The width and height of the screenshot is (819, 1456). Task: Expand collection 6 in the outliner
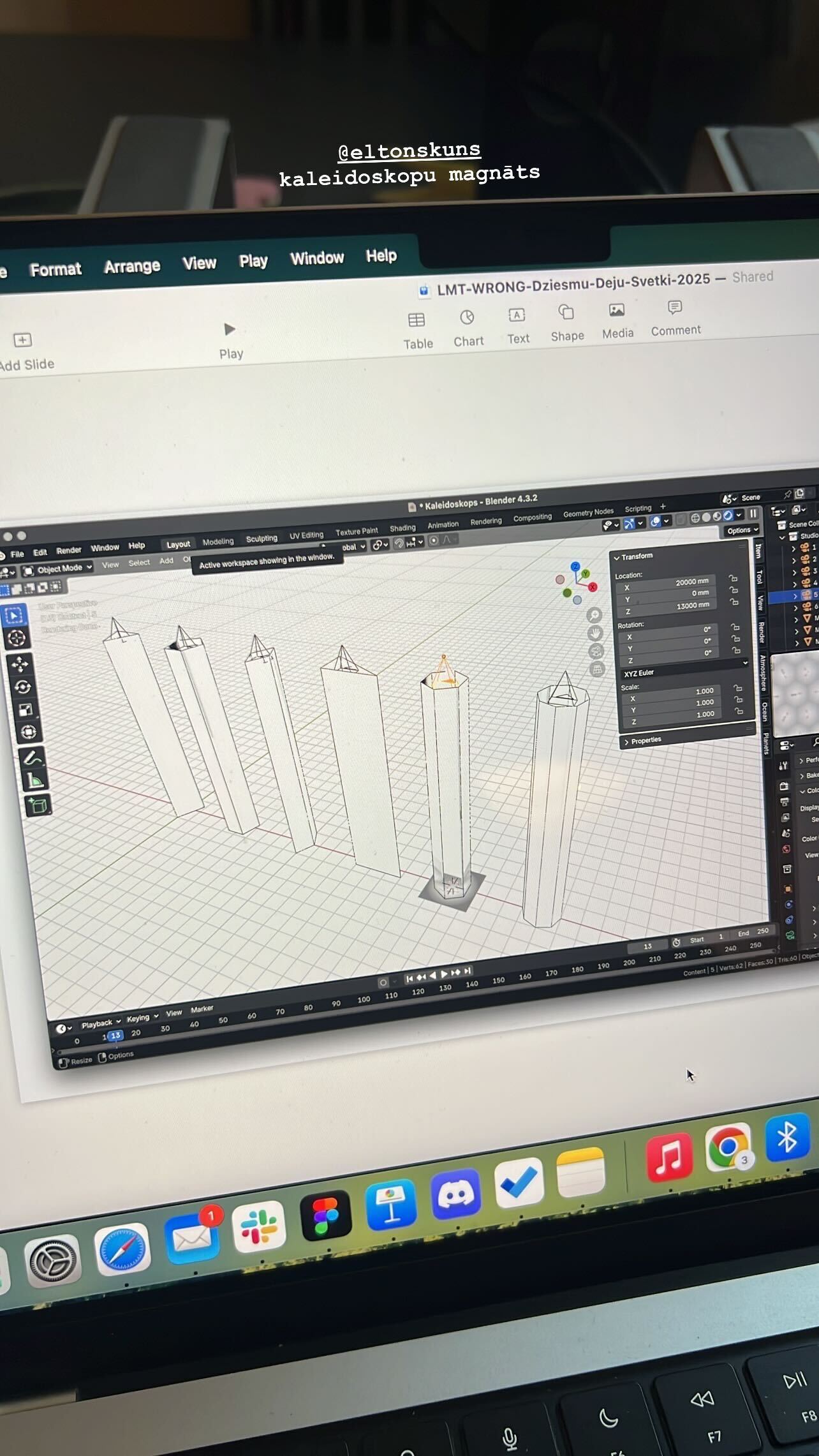[795, 607]
